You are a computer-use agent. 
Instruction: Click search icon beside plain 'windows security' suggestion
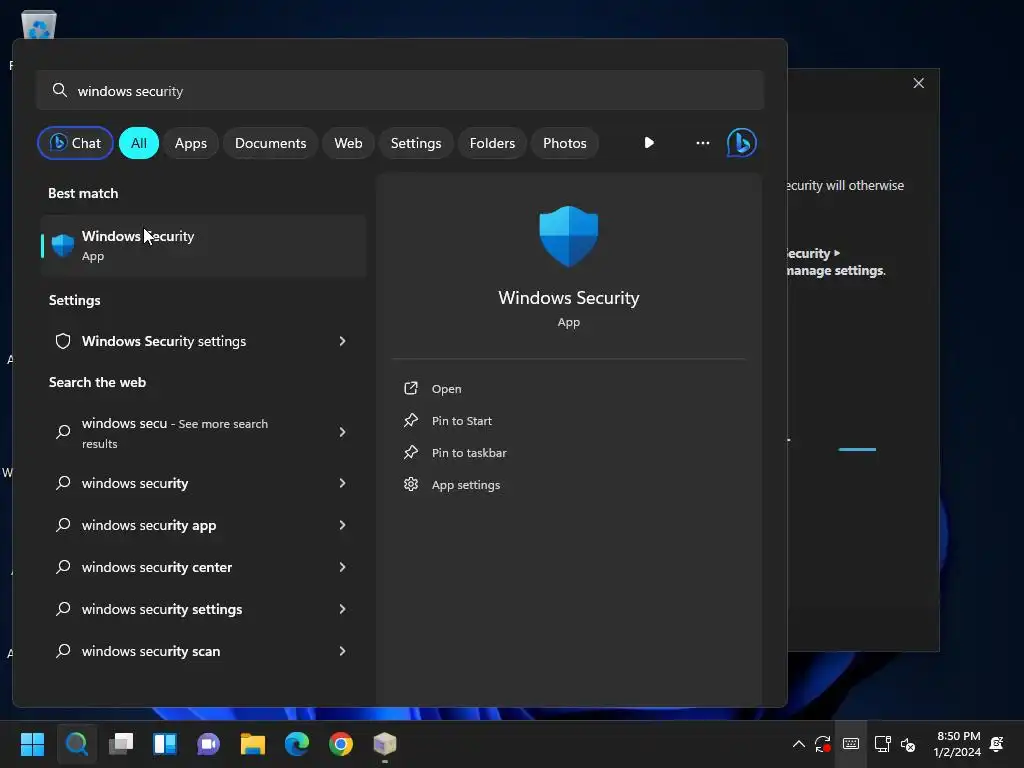coord(63,483)
